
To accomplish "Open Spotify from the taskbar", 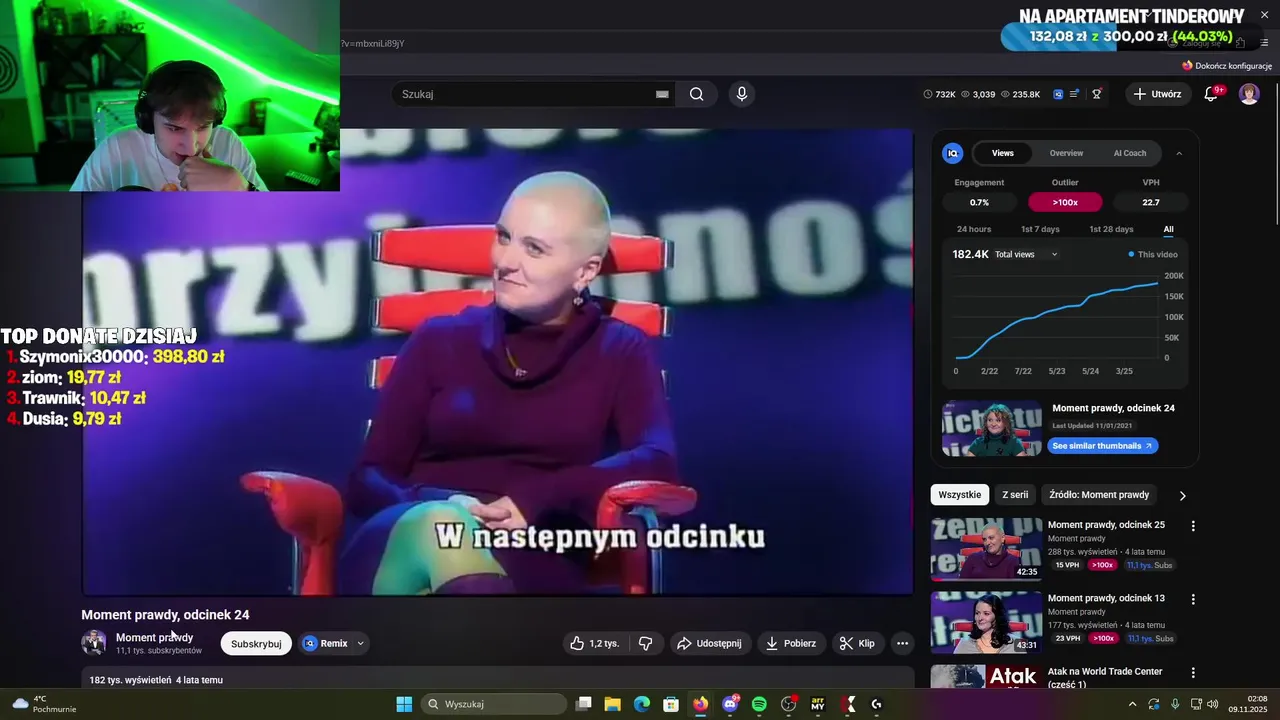I will coord(759,704).
